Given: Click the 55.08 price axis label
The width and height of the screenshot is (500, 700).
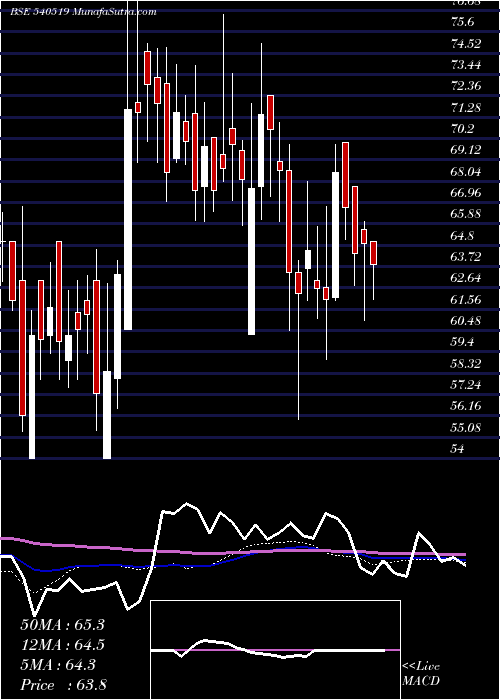Looking at the screenshot, I should pos(466,427).
